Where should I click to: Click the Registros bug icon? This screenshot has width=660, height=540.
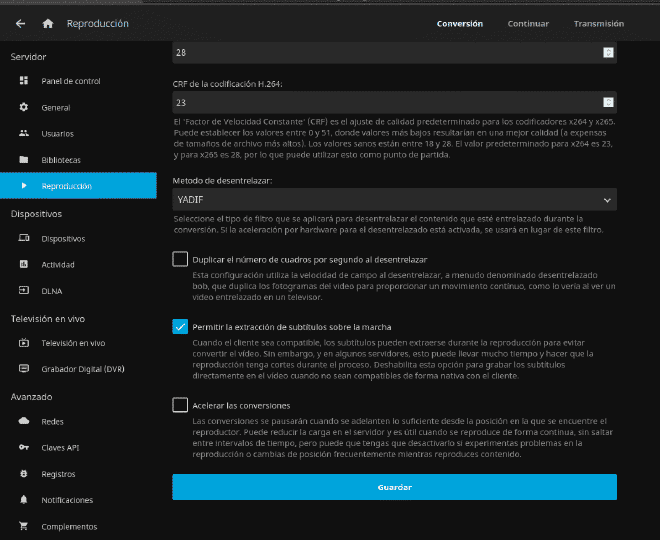click(24, 473)
